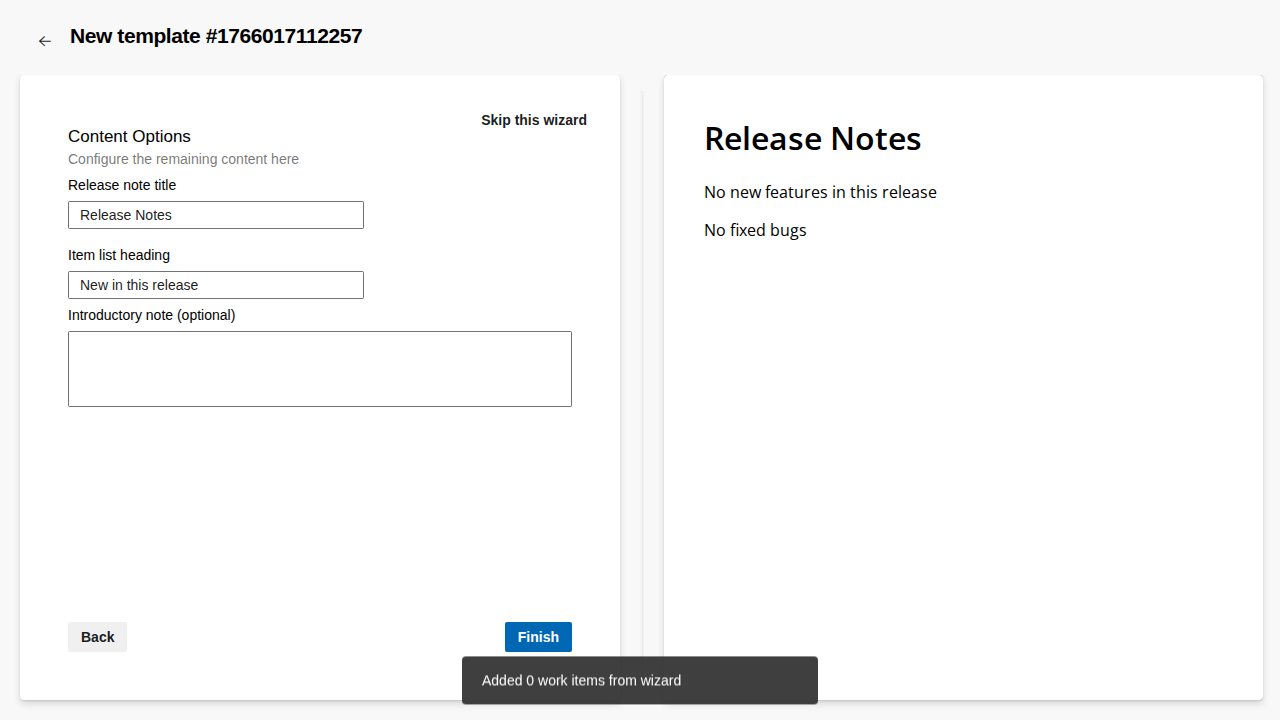Click the 'New template' page title
Viewport: 1280px width, 720px height.
216,37
